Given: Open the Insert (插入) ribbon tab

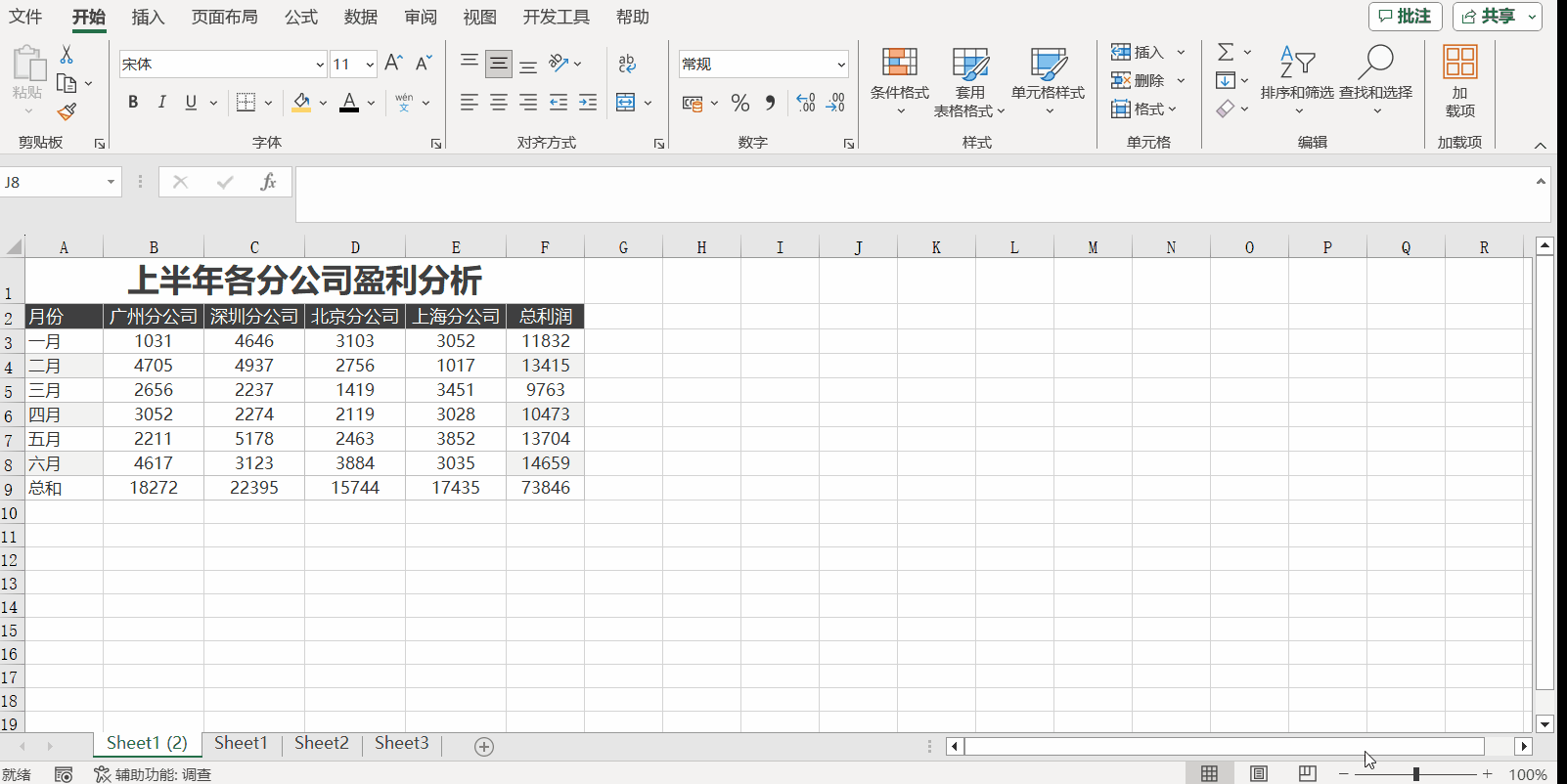Looking at the screenshot, I should [x=148, y=18].
